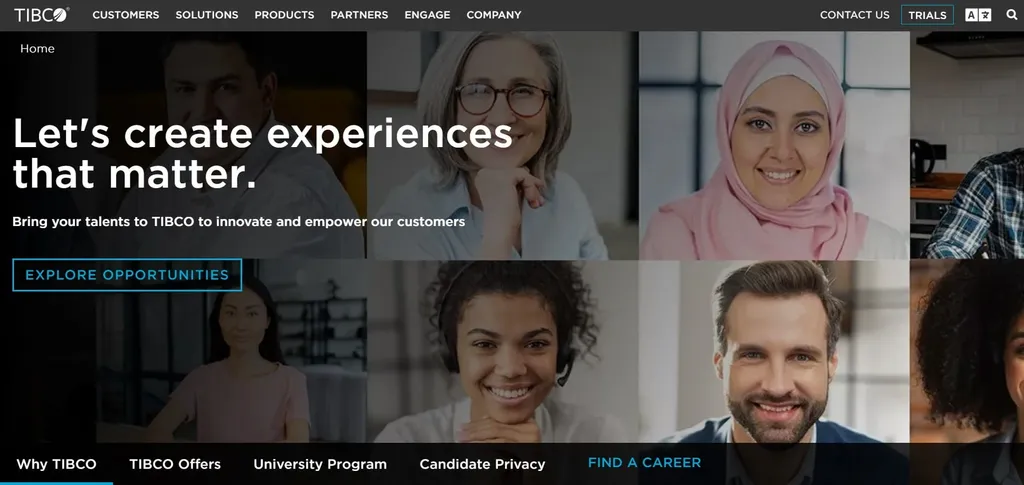Open the University Program tab
This screenshot has width=1024, height=485.
click(320, 464)
